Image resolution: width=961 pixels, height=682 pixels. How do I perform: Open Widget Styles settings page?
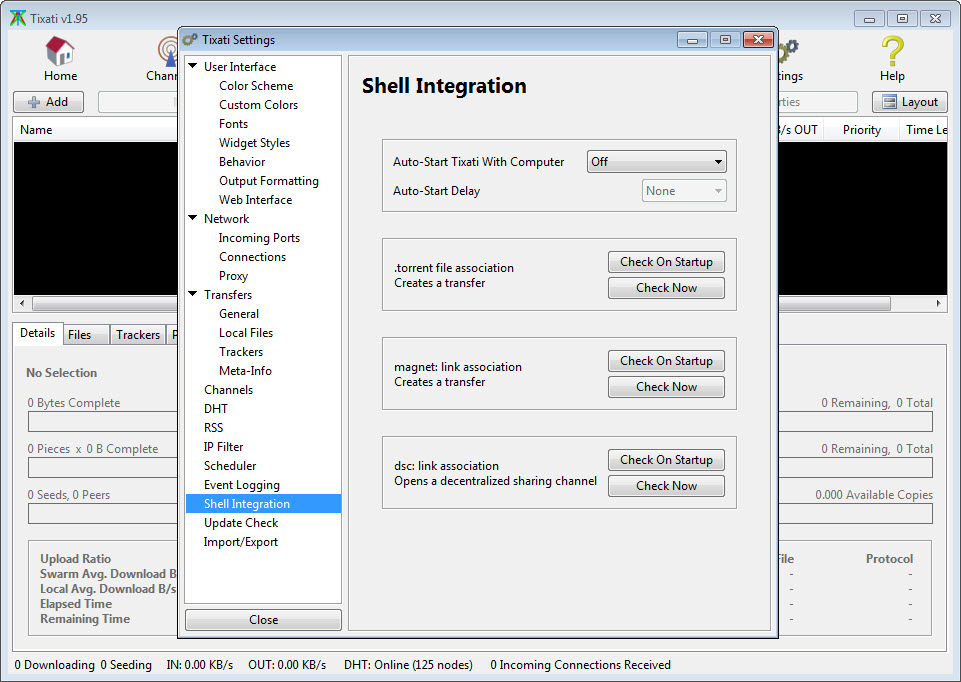(x=254, y=143)
